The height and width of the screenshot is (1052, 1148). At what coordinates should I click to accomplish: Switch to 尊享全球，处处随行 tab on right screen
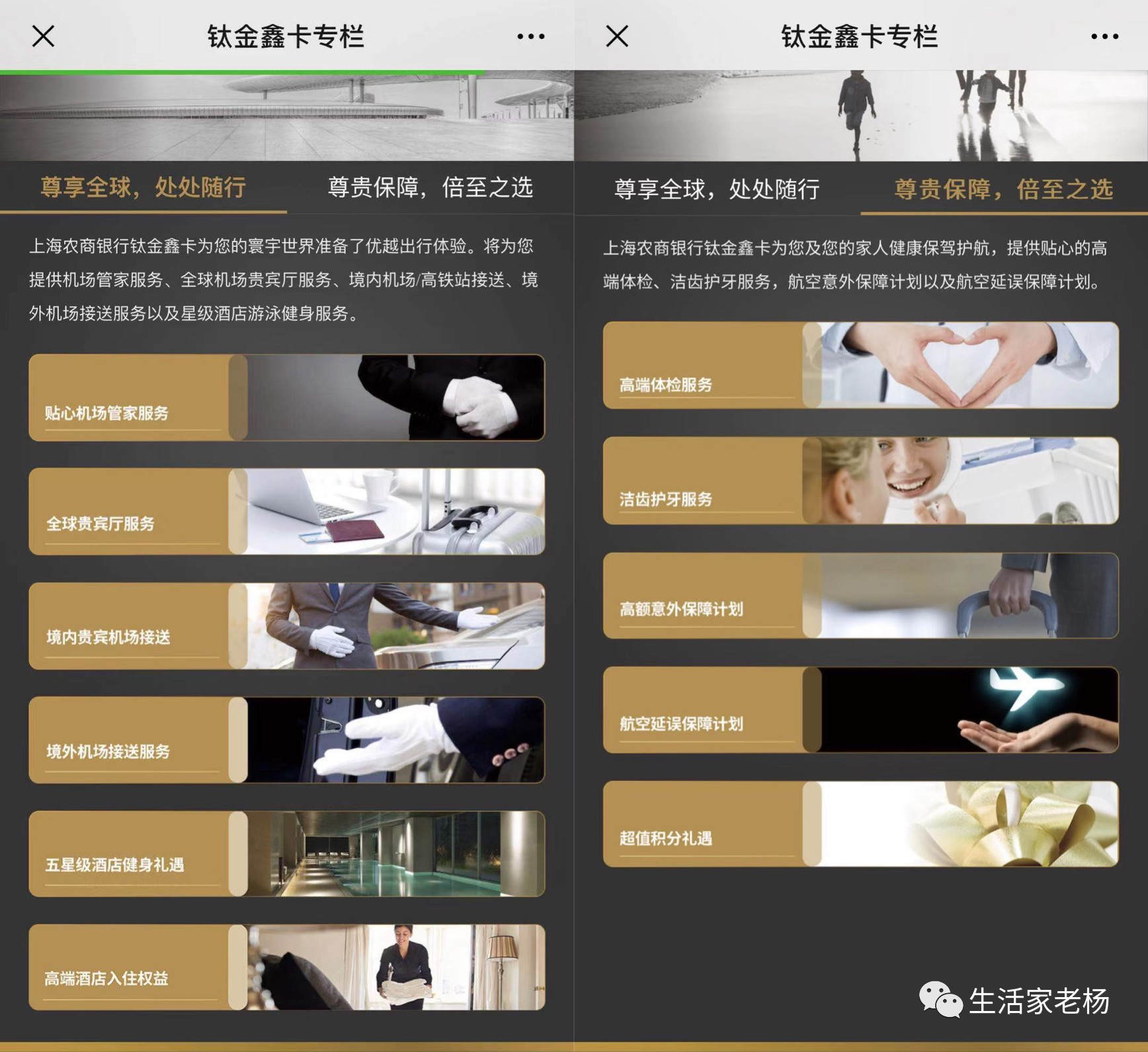(x=717, y=189)
